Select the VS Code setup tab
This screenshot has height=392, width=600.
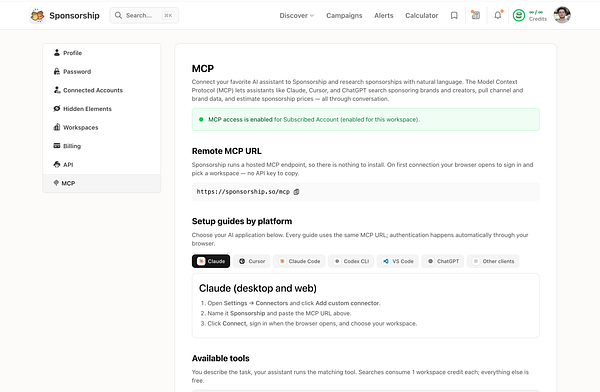398,261
